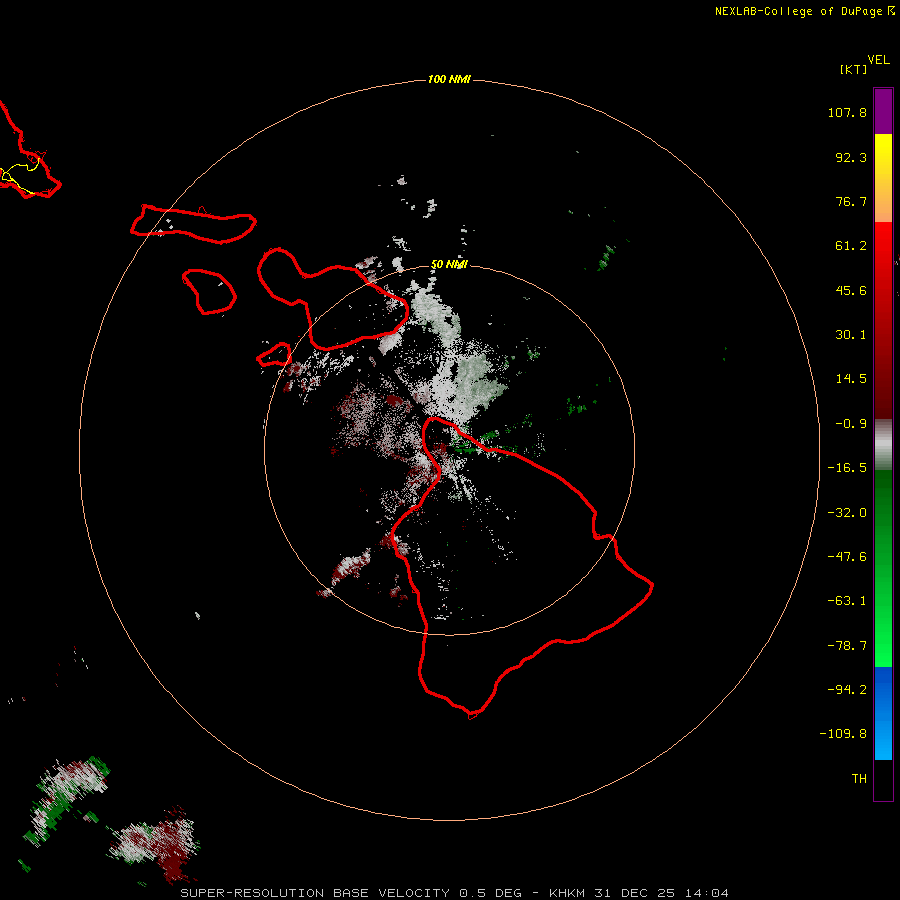Click the -94.2 value on the velocity scale

pos(847,690)
